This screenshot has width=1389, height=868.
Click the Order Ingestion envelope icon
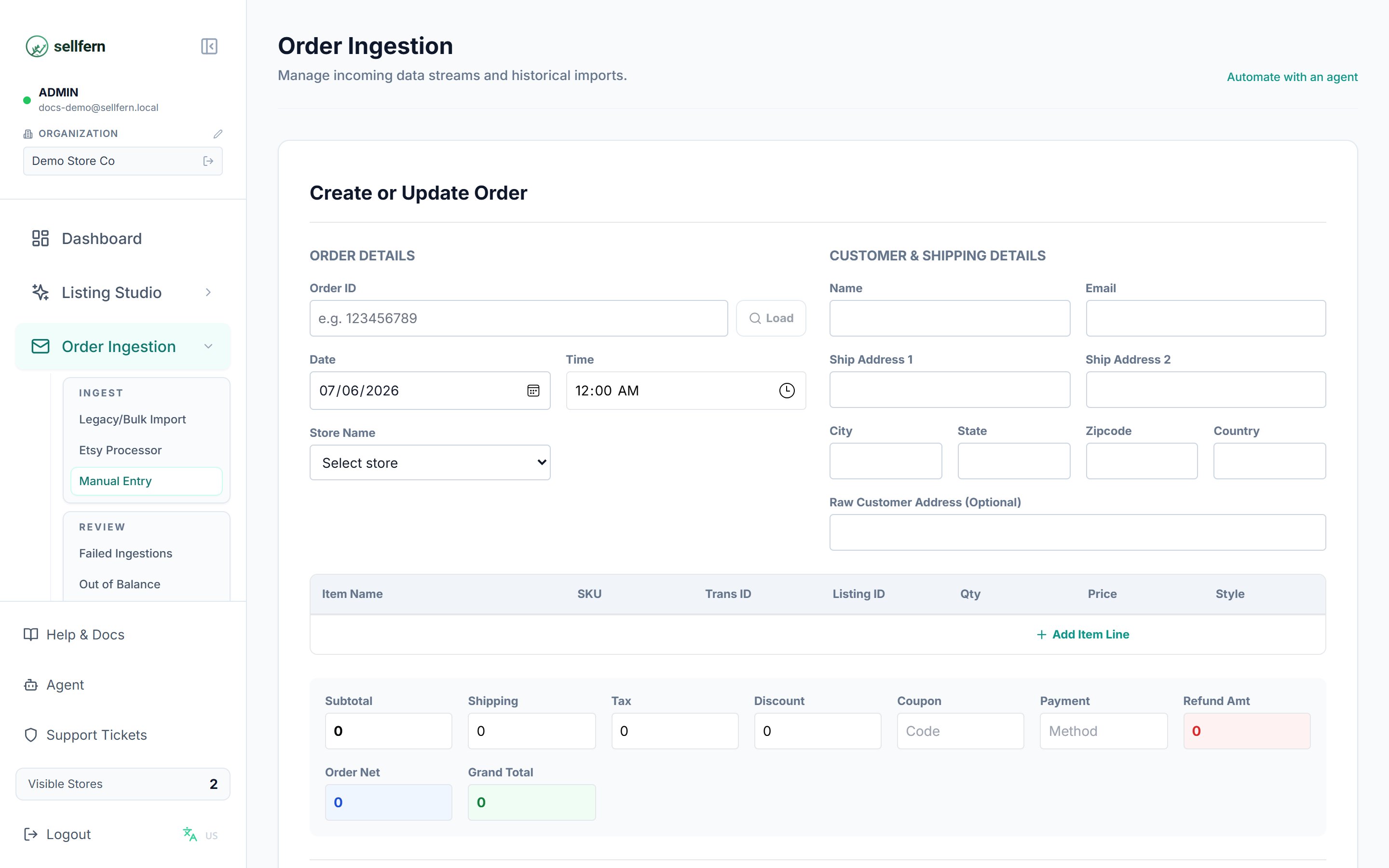click(40, 346)
